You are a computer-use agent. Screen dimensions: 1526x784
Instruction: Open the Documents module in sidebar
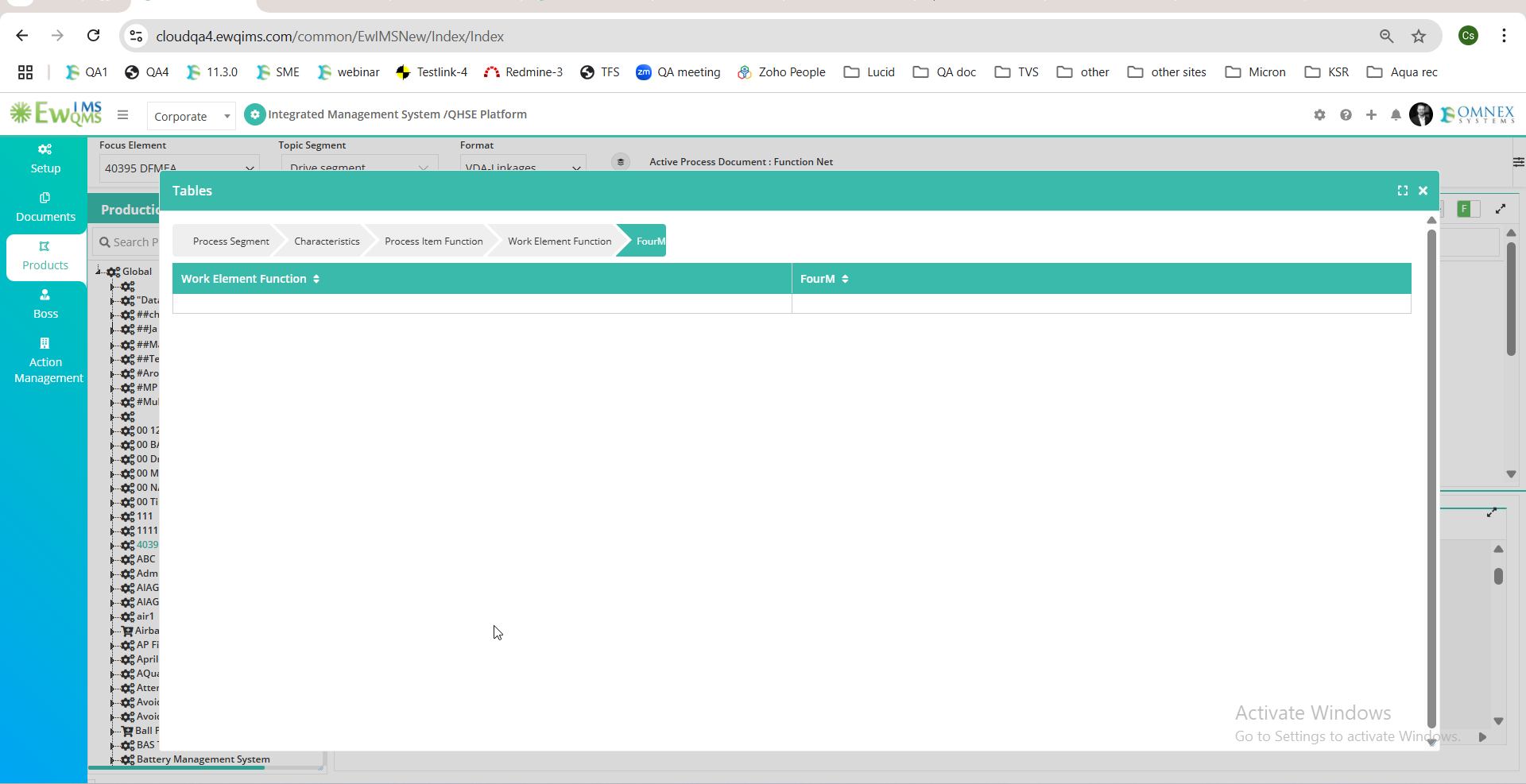(x=45, y=207)
